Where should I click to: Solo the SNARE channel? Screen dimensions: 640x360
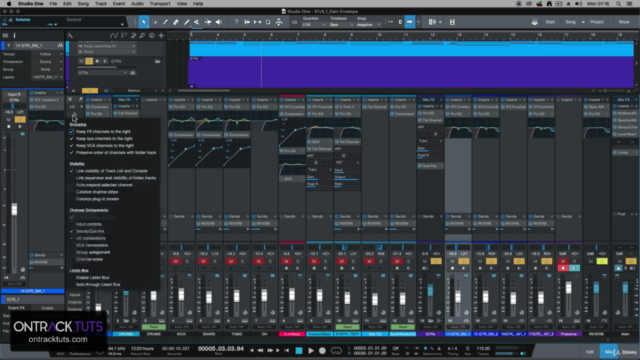[x=215, y=261]
